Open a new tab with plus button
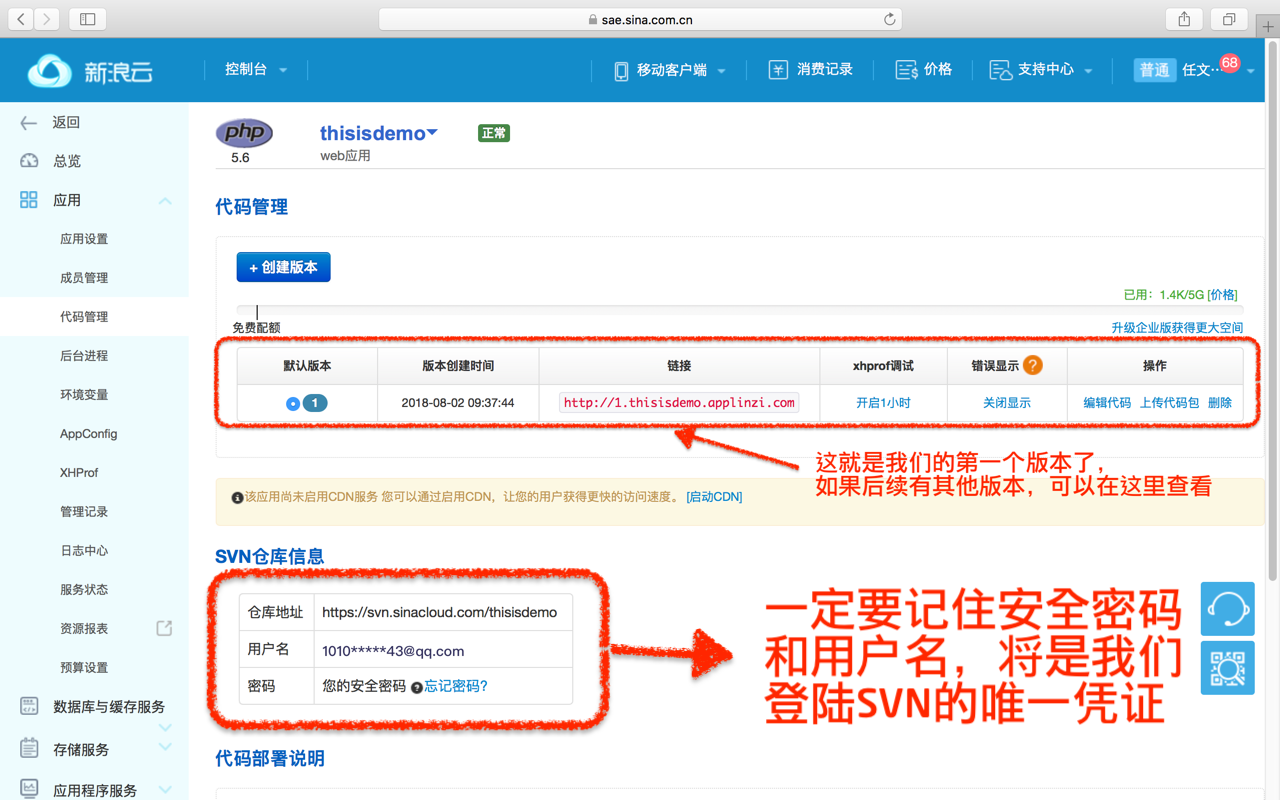The height and width of the screenshot is (800, 1280). coord(1267,26)
